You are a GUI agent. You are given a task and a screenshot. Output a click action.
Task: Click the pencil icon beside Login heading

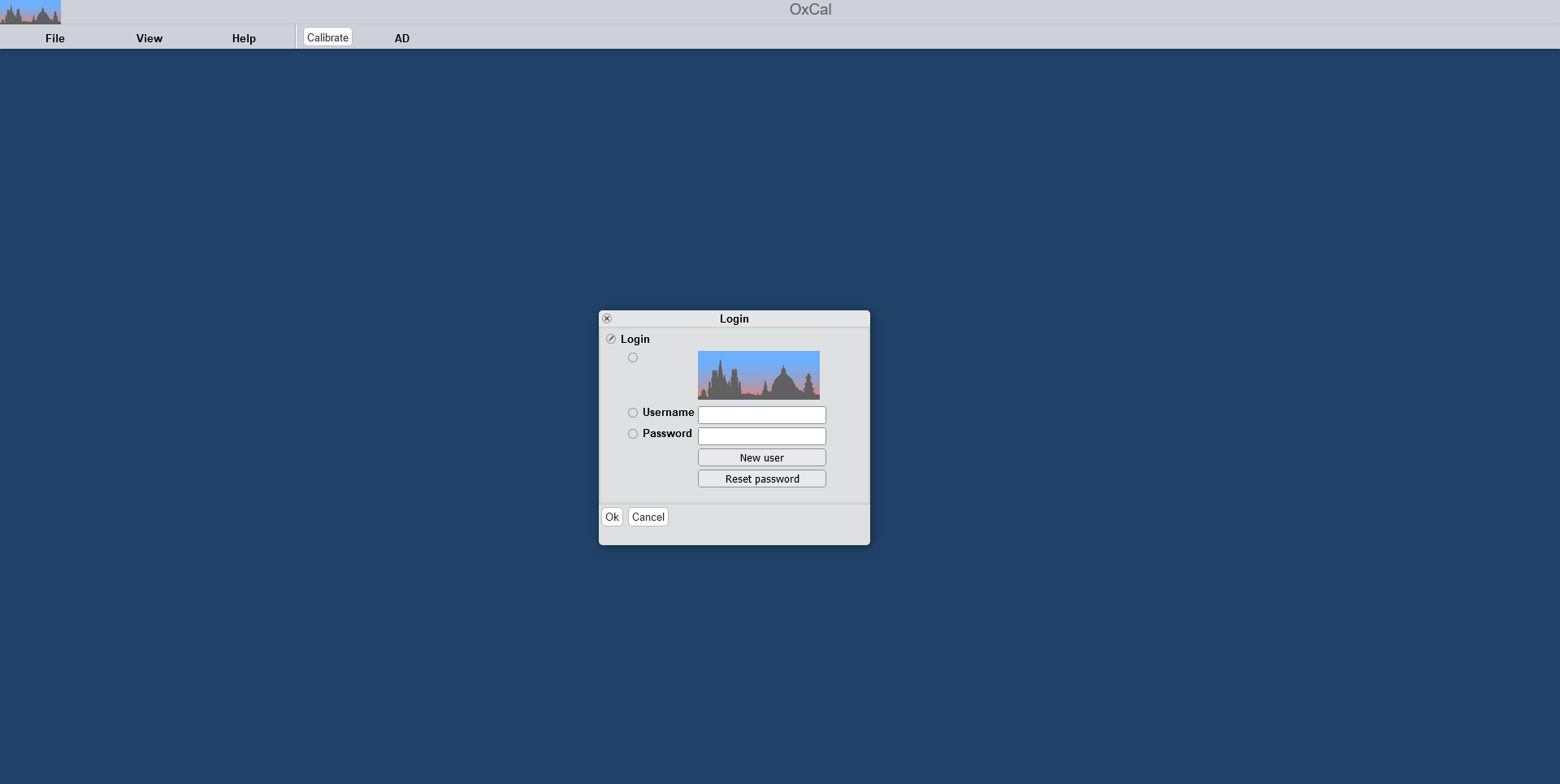(611, 339)
